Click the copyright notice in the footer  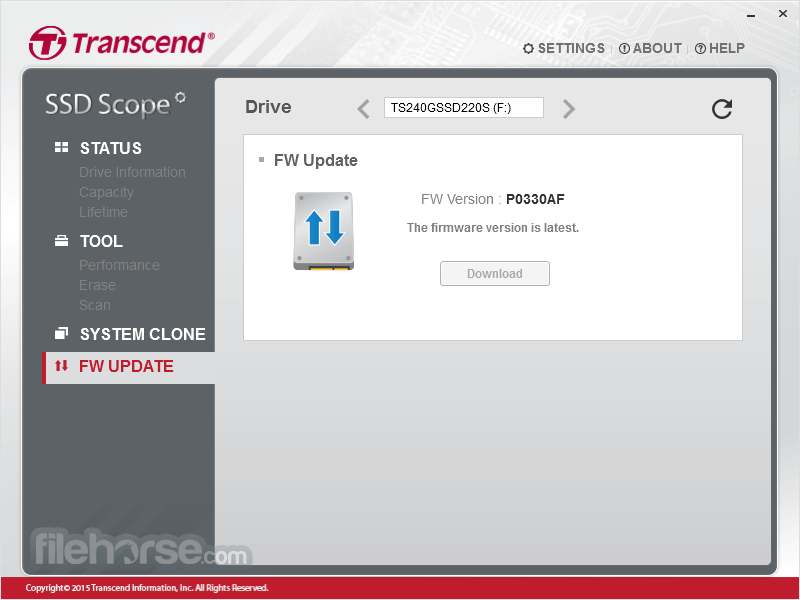(x=147, y=588)
